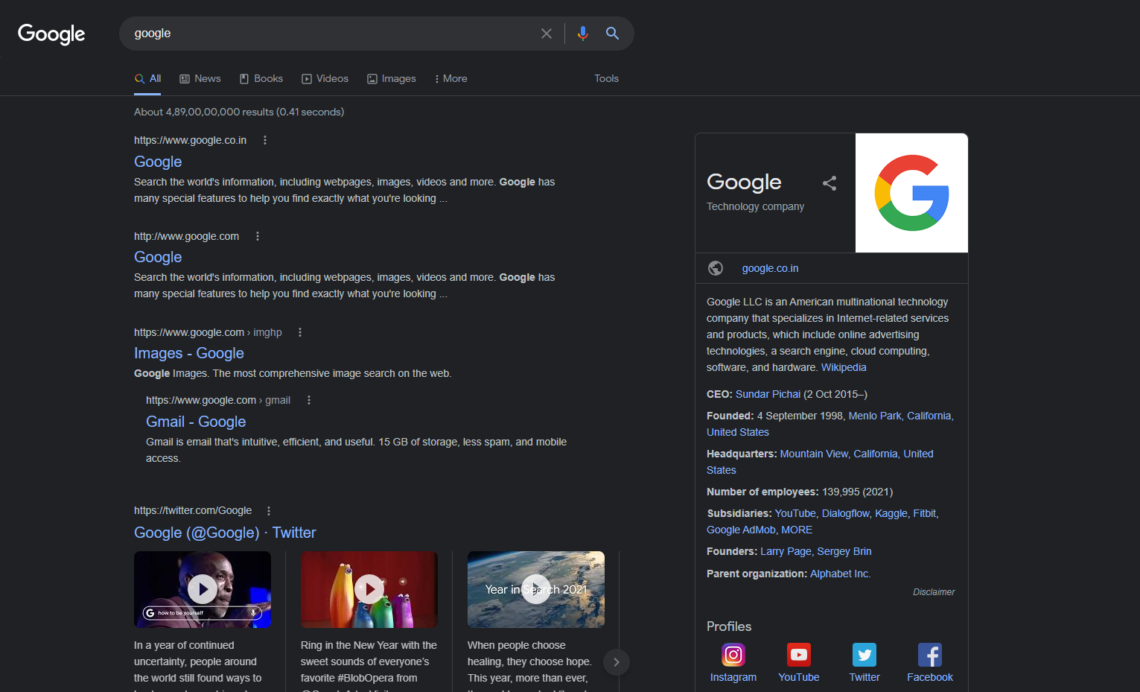Open the Google AdMob subsidiary link

741,530
